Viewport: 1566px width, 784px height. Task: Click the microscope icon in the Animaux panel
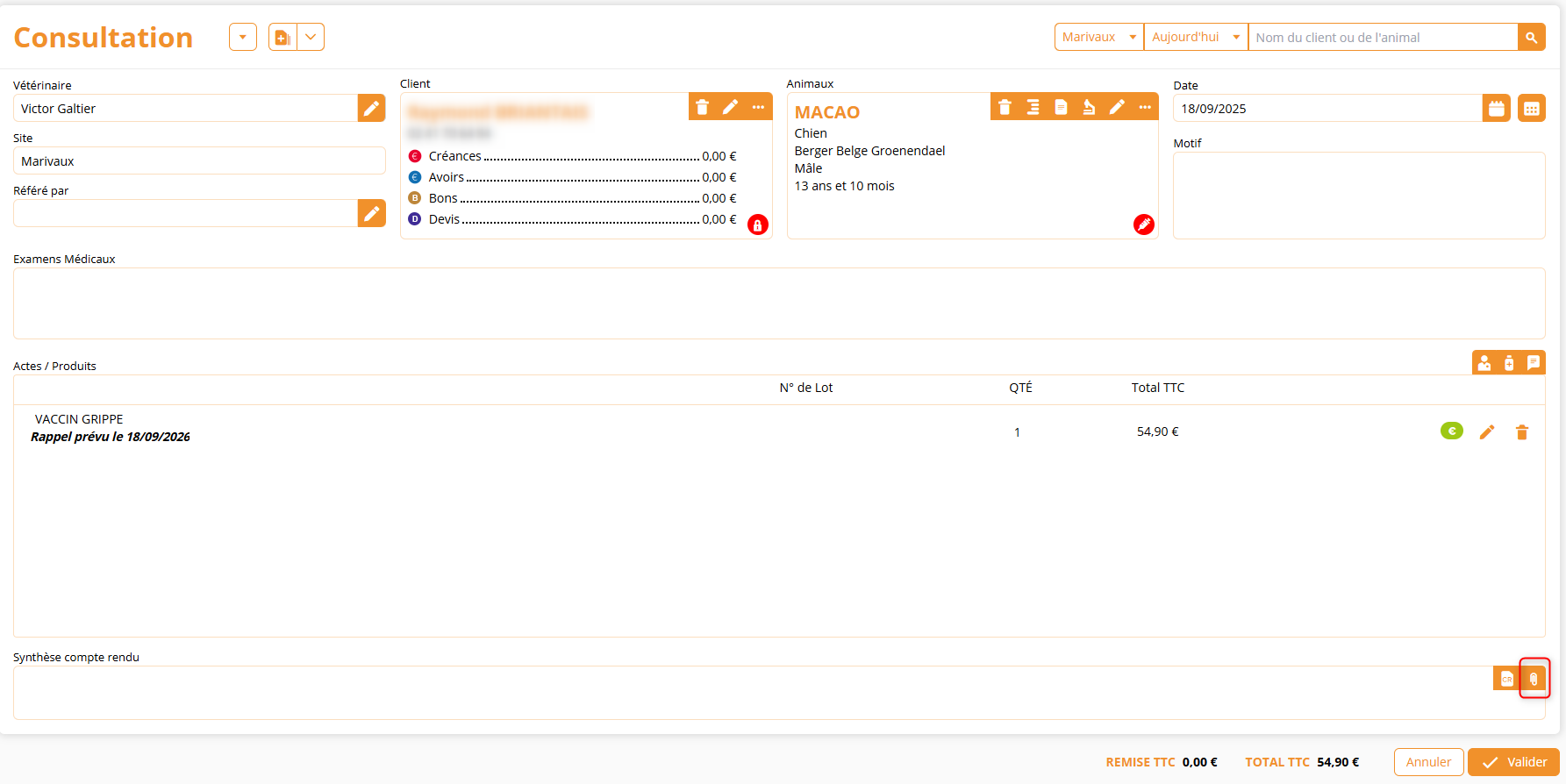point(1089,107)
